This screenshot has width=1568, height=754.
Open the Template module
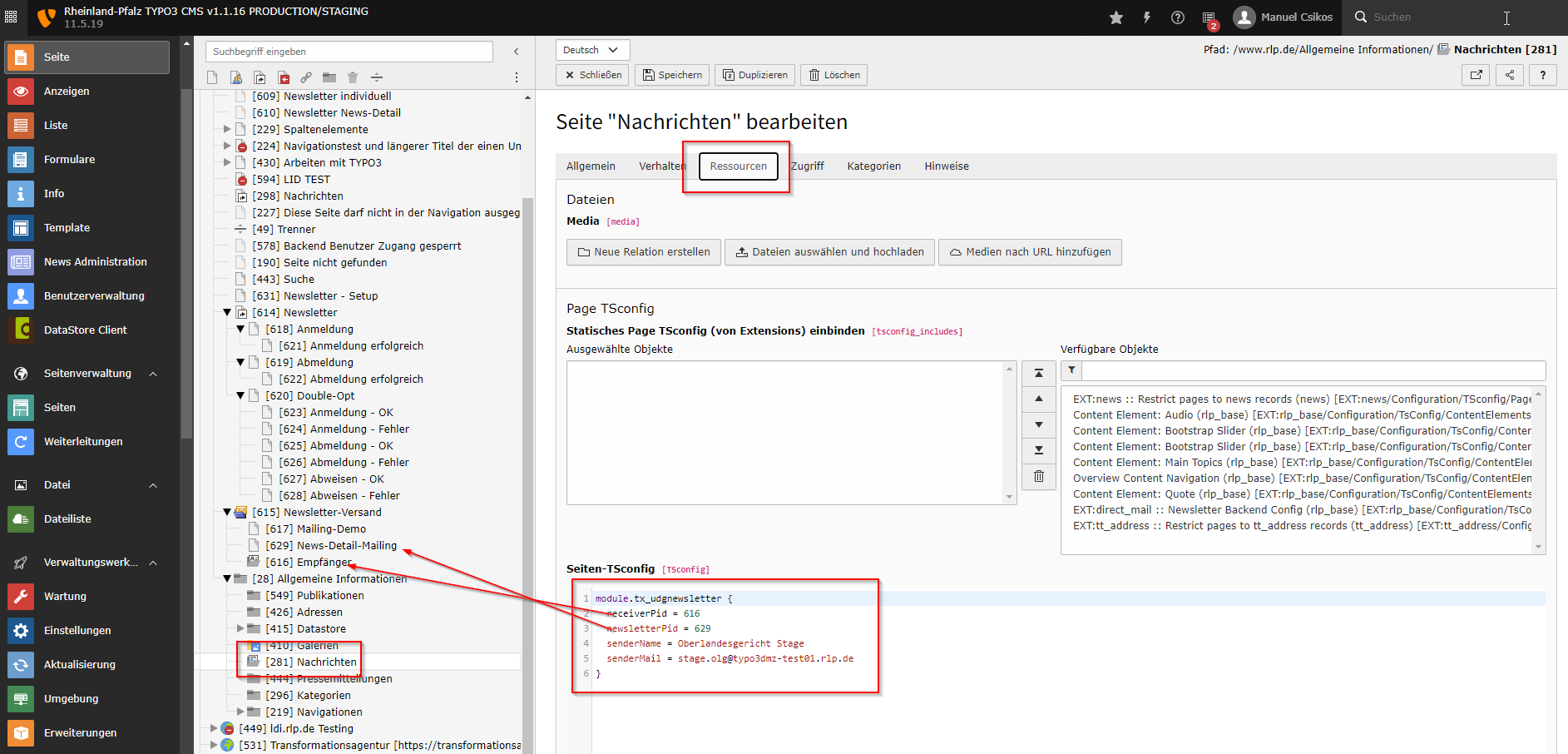[87, 228]
